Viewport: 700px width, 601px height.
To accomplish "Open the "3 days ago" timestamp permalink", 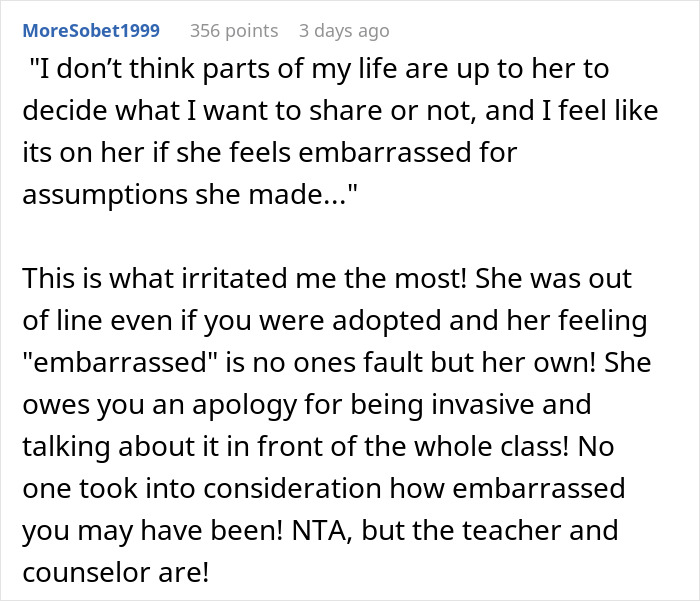I will click(344, 31).
